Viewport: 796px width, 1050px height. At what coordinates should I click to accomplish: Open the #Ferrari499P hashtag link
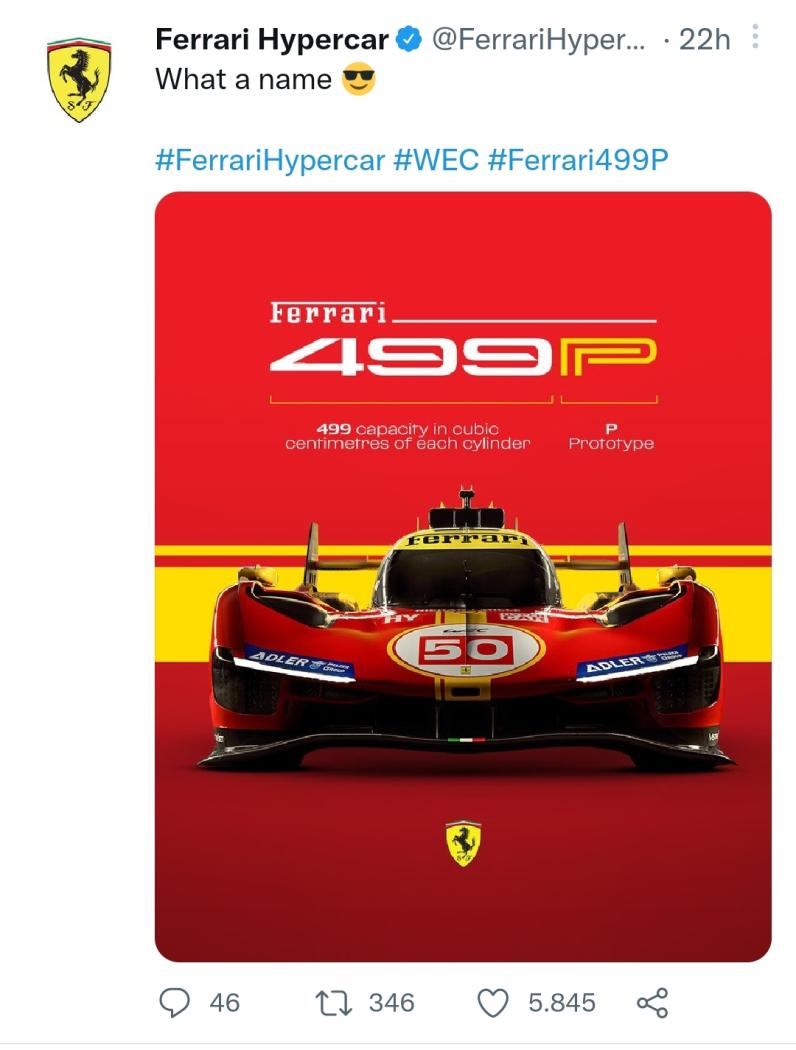pos(578,160)
